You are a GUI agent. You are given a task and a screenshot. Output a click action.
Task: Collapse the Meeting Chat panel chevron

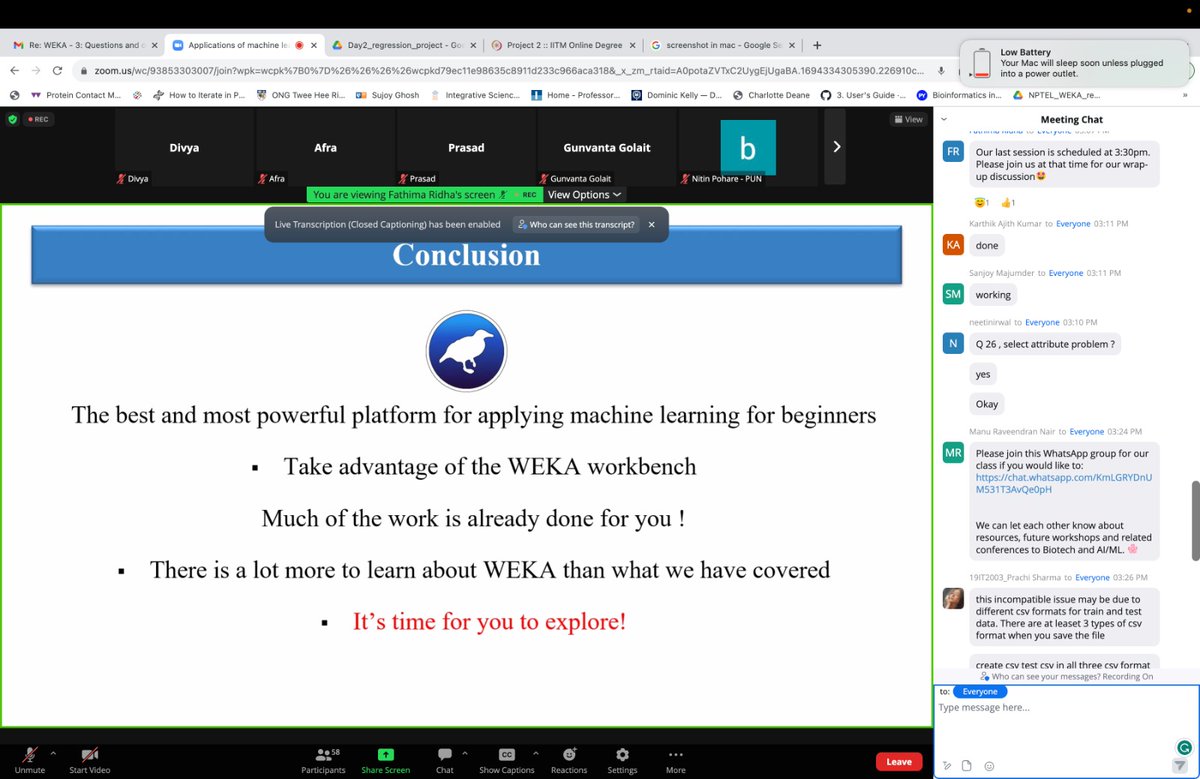[x=946, y=118]
